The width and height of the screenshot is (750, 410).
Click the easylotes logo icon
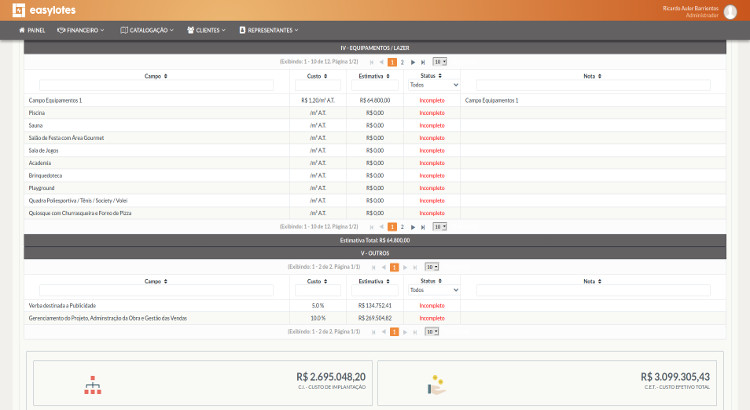click(18, 10)
